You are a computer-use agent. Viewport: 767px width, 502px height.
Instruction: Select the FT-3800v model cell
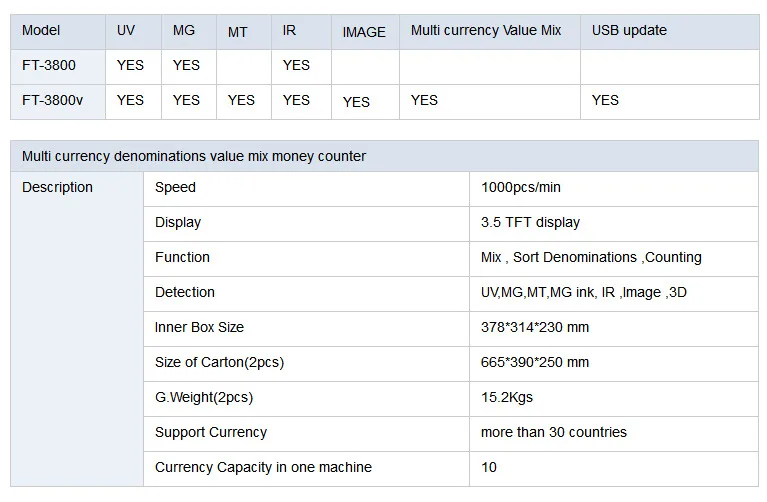click(58, 102)
